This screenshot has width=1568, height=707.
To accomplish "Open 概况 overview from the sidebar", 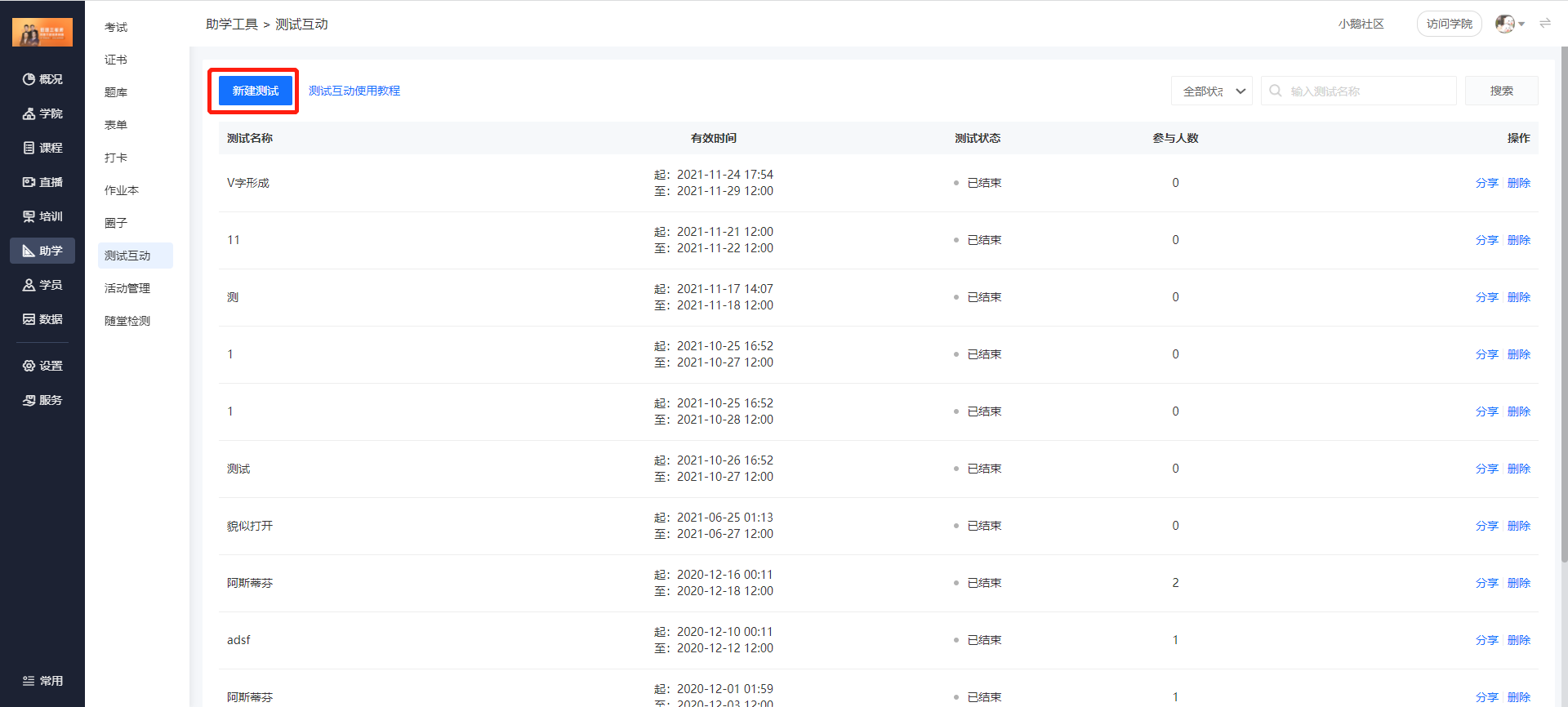I will [x=42, y=79].
